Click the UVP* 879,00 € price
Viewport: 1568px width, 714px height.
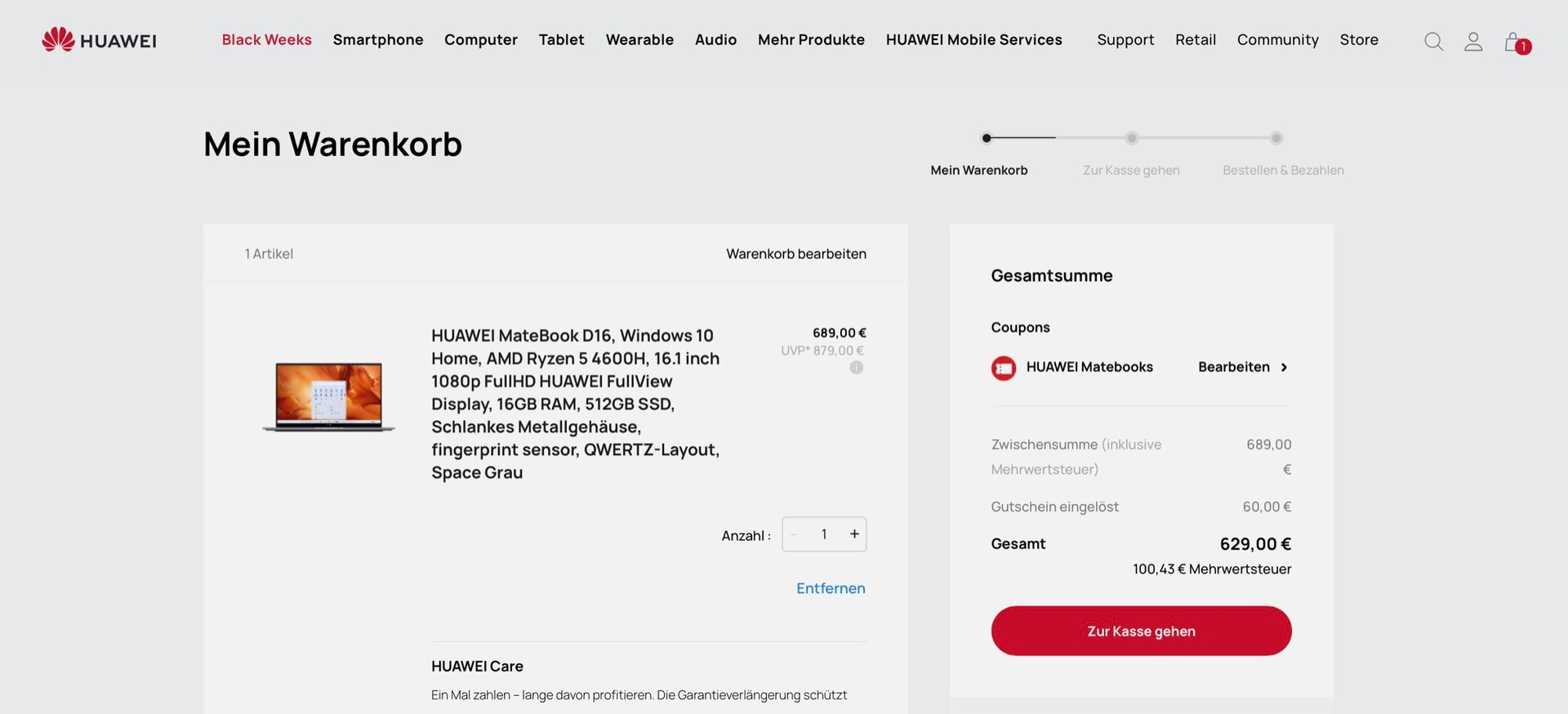click(x=822, y=351)
